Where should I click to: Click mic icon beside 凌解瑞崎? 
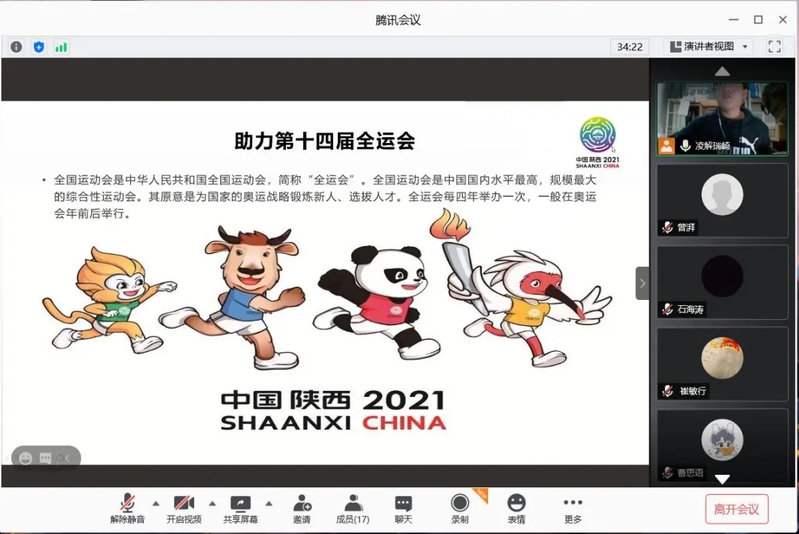(685, 146)
